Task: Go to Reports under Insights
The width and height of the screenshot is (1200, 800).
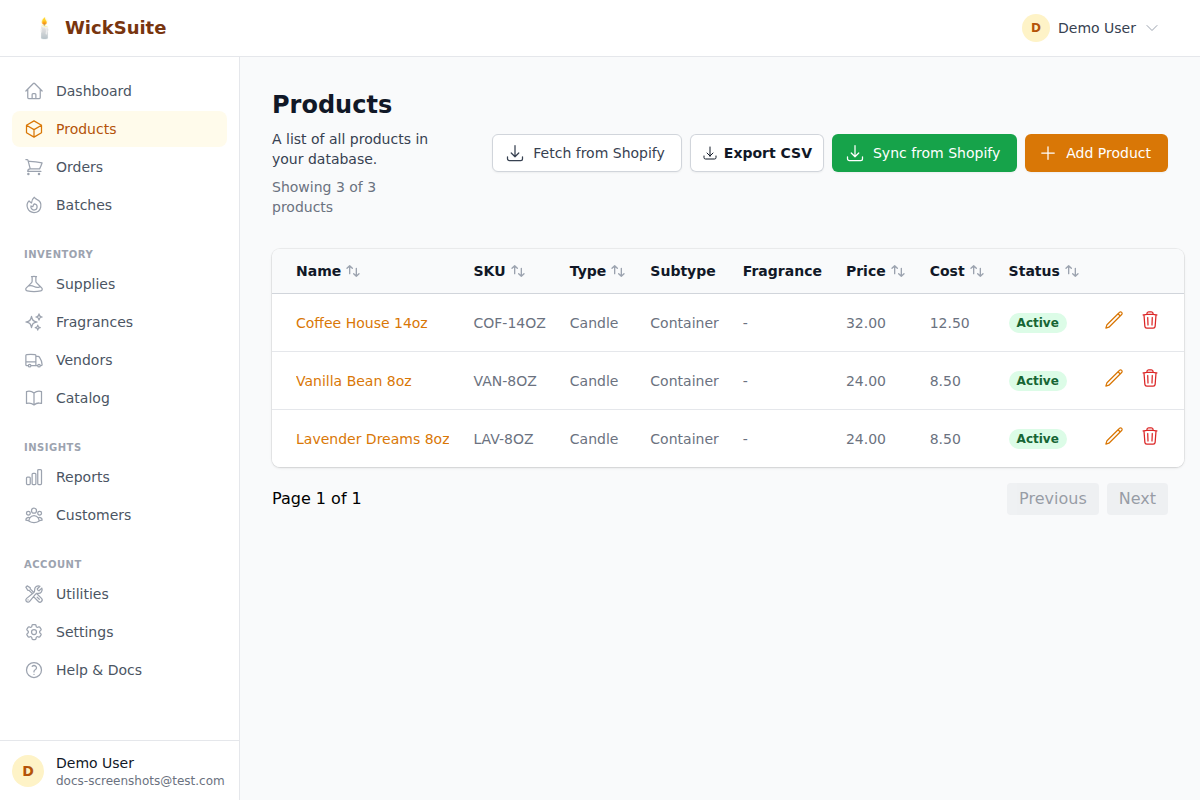Action: (34, 477)
